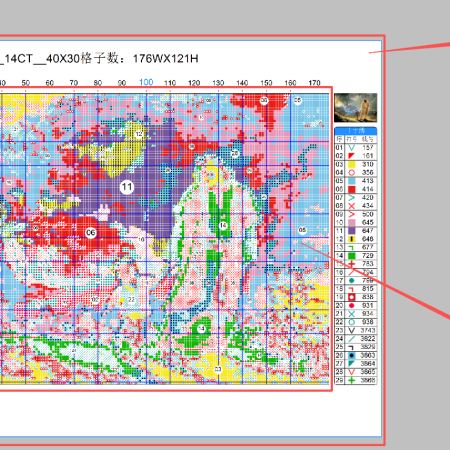
Task: Click the 23 marker in the bottom yellow area
Action: 218,369
